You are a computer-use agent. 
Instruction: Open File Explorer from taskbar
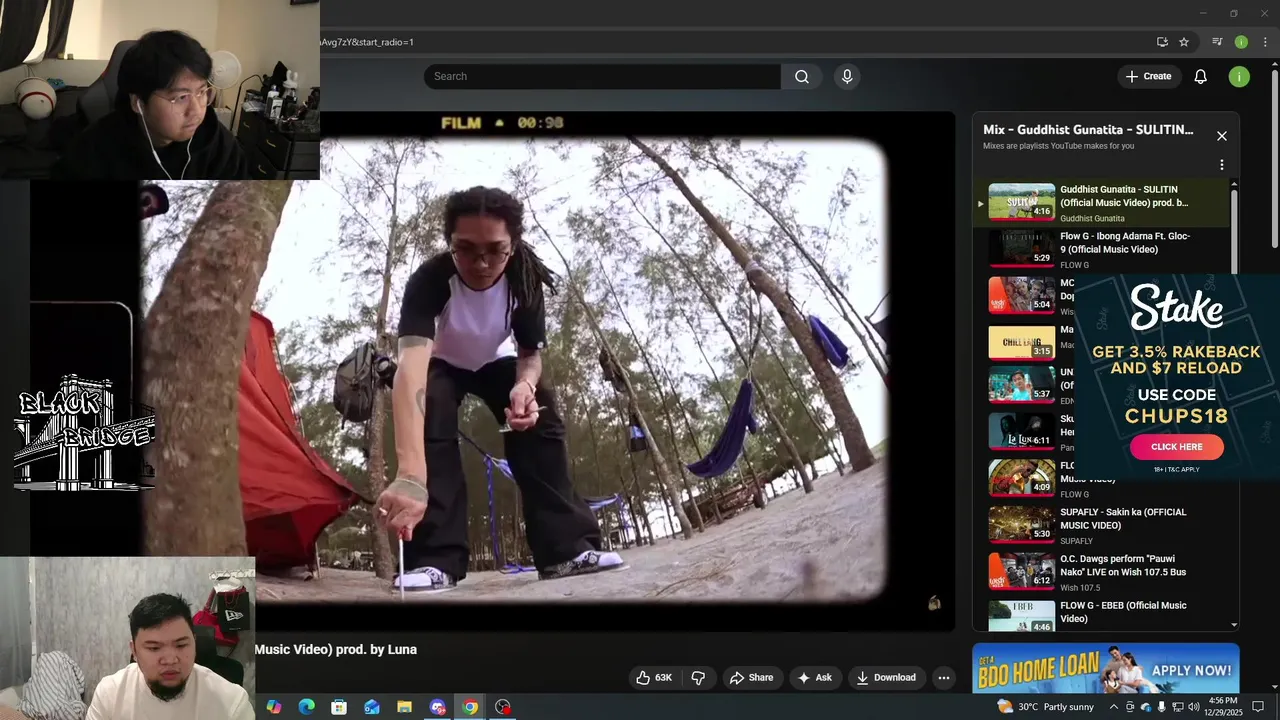pyautogui.click(x=404, y=707)
